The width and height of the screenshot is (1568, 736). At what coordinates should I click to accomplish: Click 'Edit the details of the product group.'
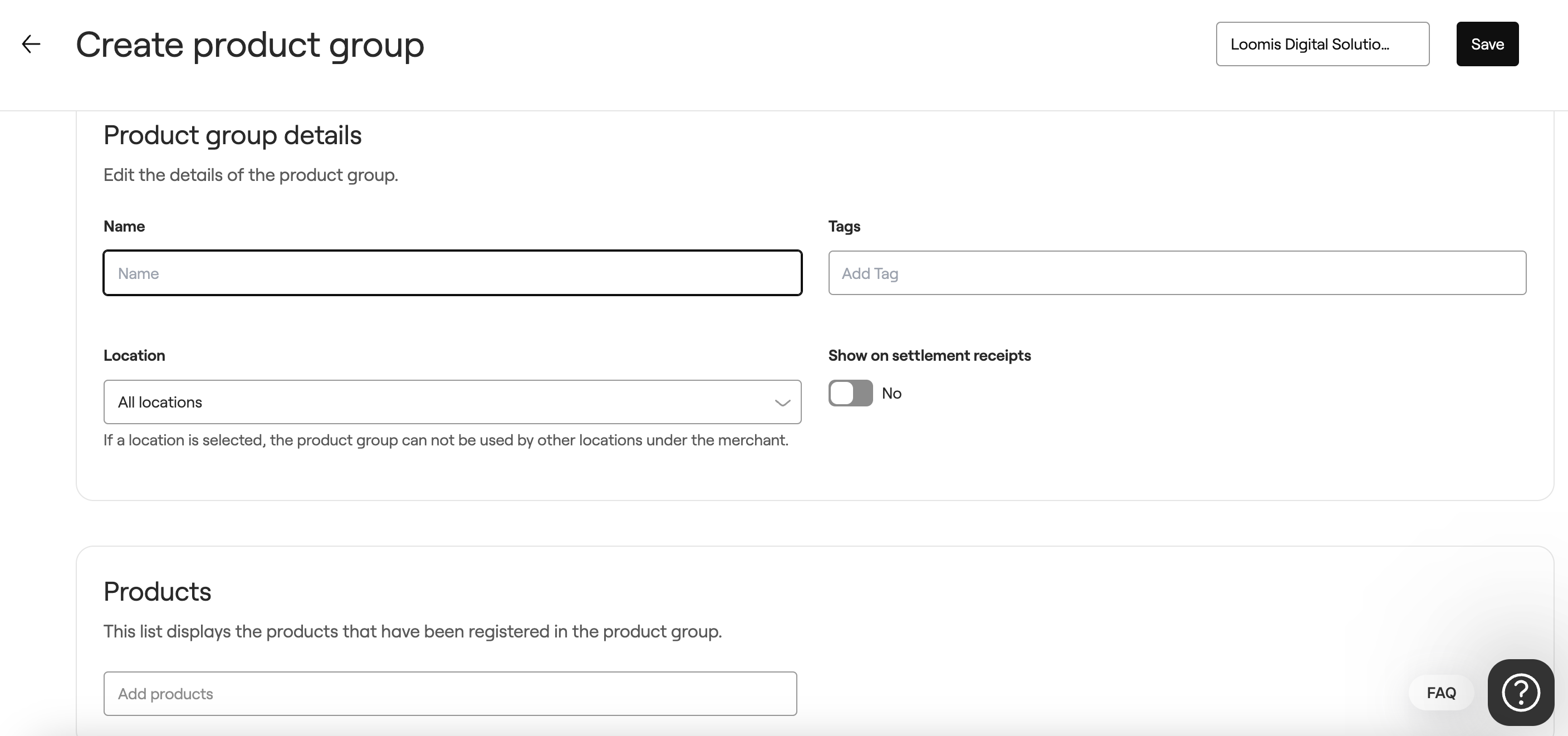[x=251, y=175]
